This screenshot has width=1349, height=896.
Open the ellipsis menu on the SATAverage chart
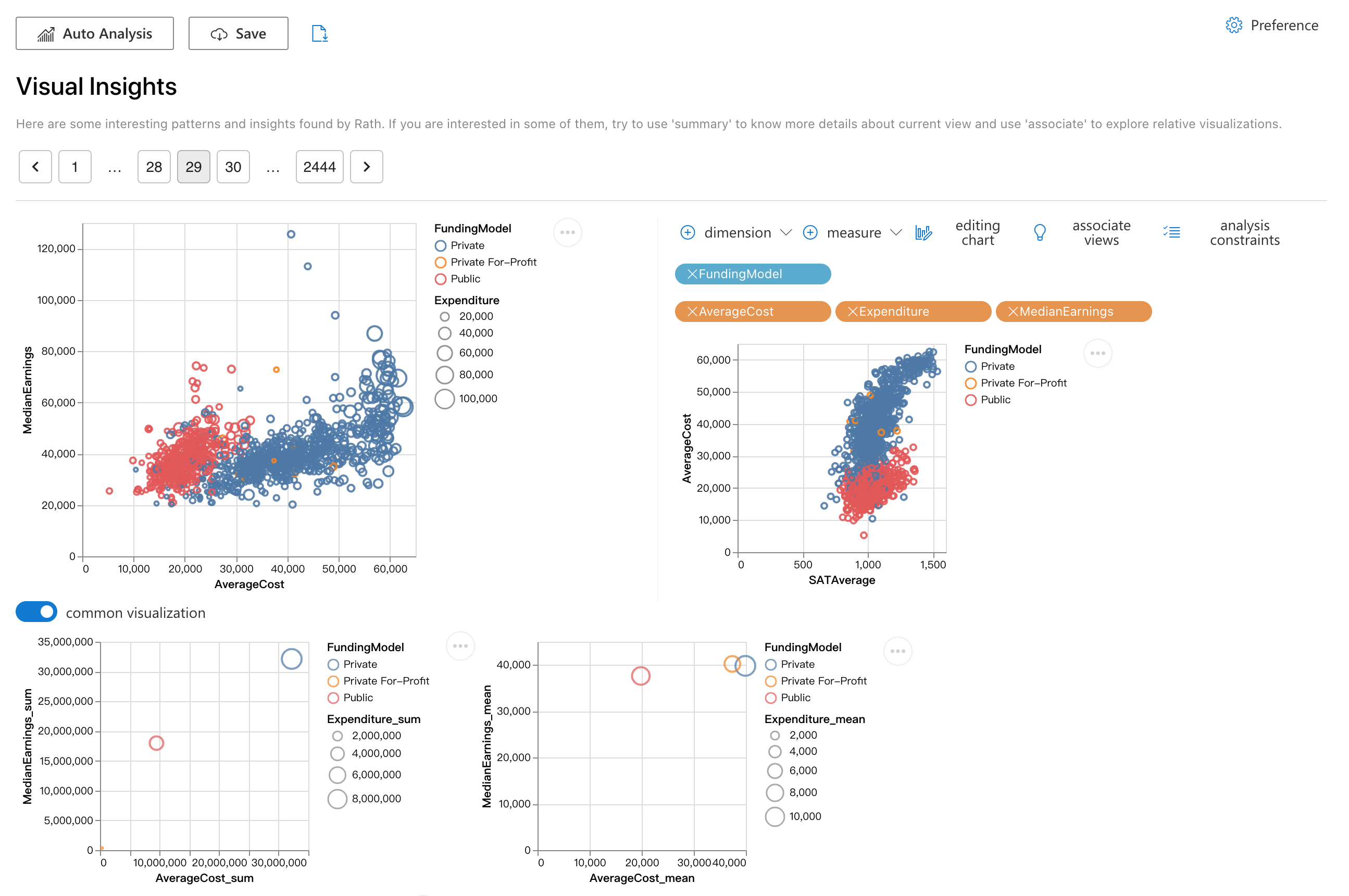[x=1097, y=353]
